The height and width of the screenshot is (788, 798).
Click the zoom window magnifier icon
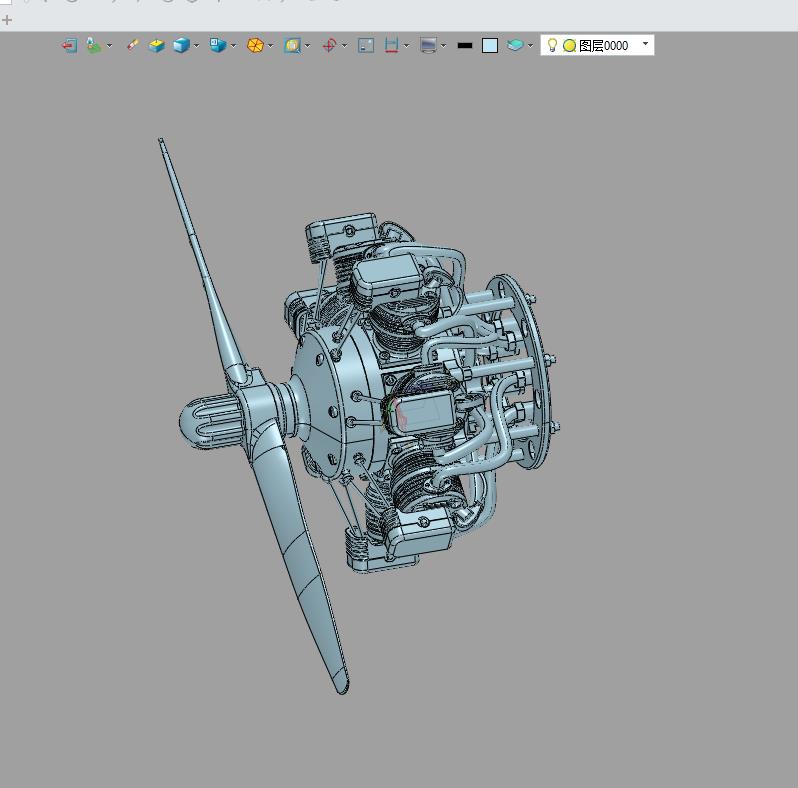(292, 46)
